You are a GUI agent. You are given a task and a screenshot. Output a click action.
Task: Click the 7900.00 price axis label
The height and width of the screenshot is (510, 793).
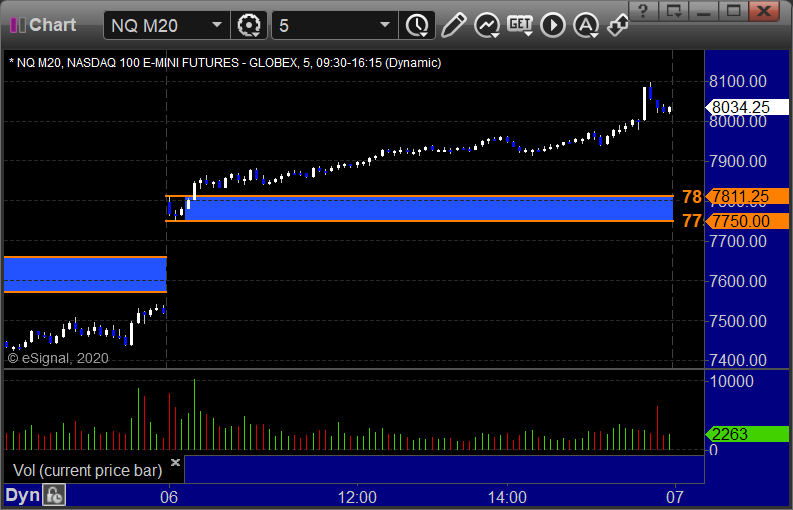(738, 161)
